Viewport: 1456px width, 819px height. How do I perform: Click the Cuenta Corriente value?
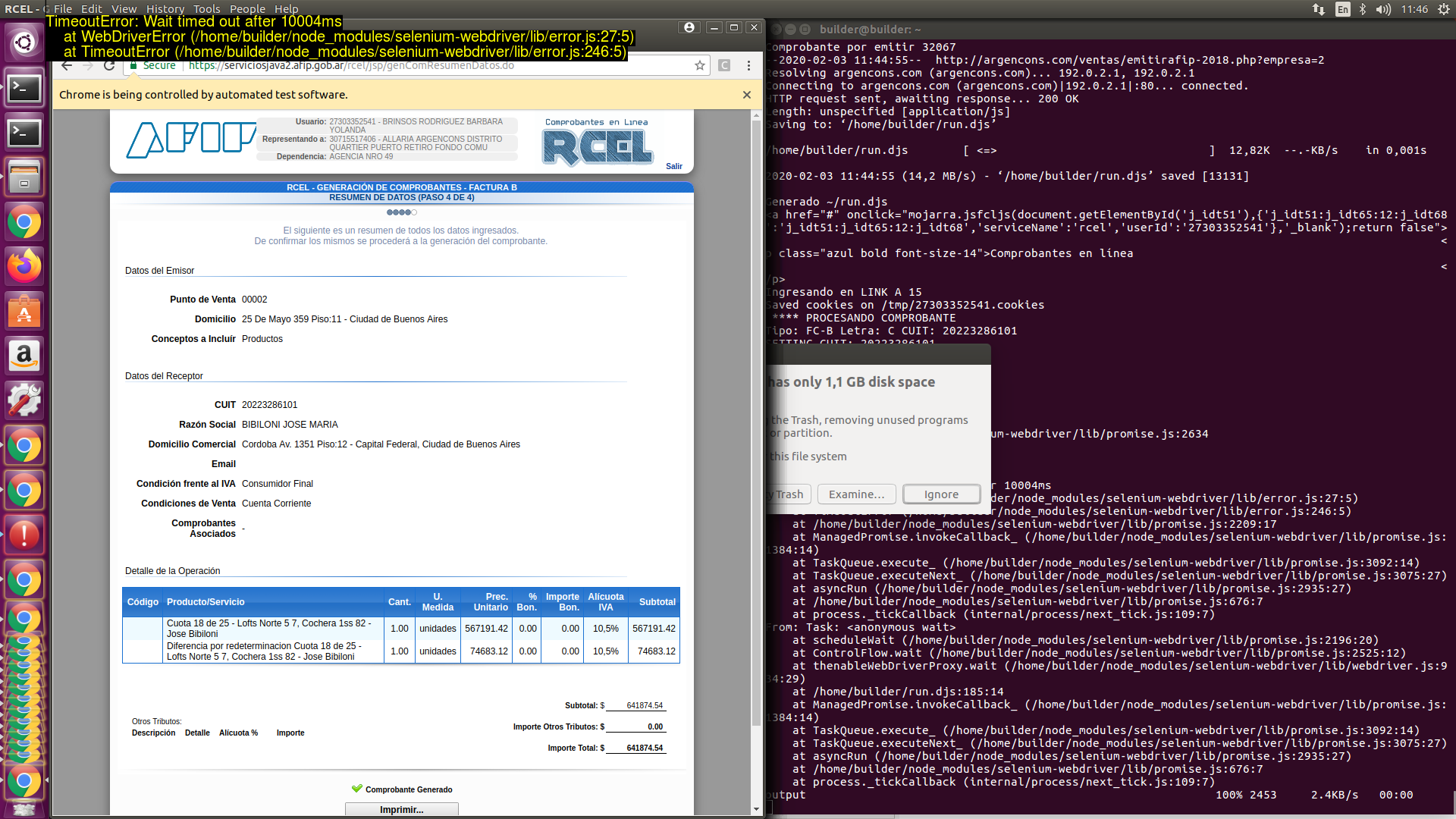pyautogui.click(x=276, y=504)
